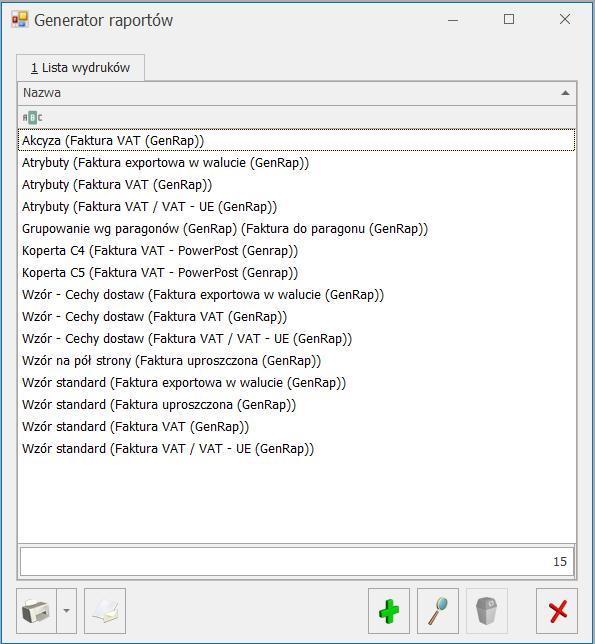
Task: Switch to the Lista wydruków tab
Action: pyautogui.click(x=80, y=68)
